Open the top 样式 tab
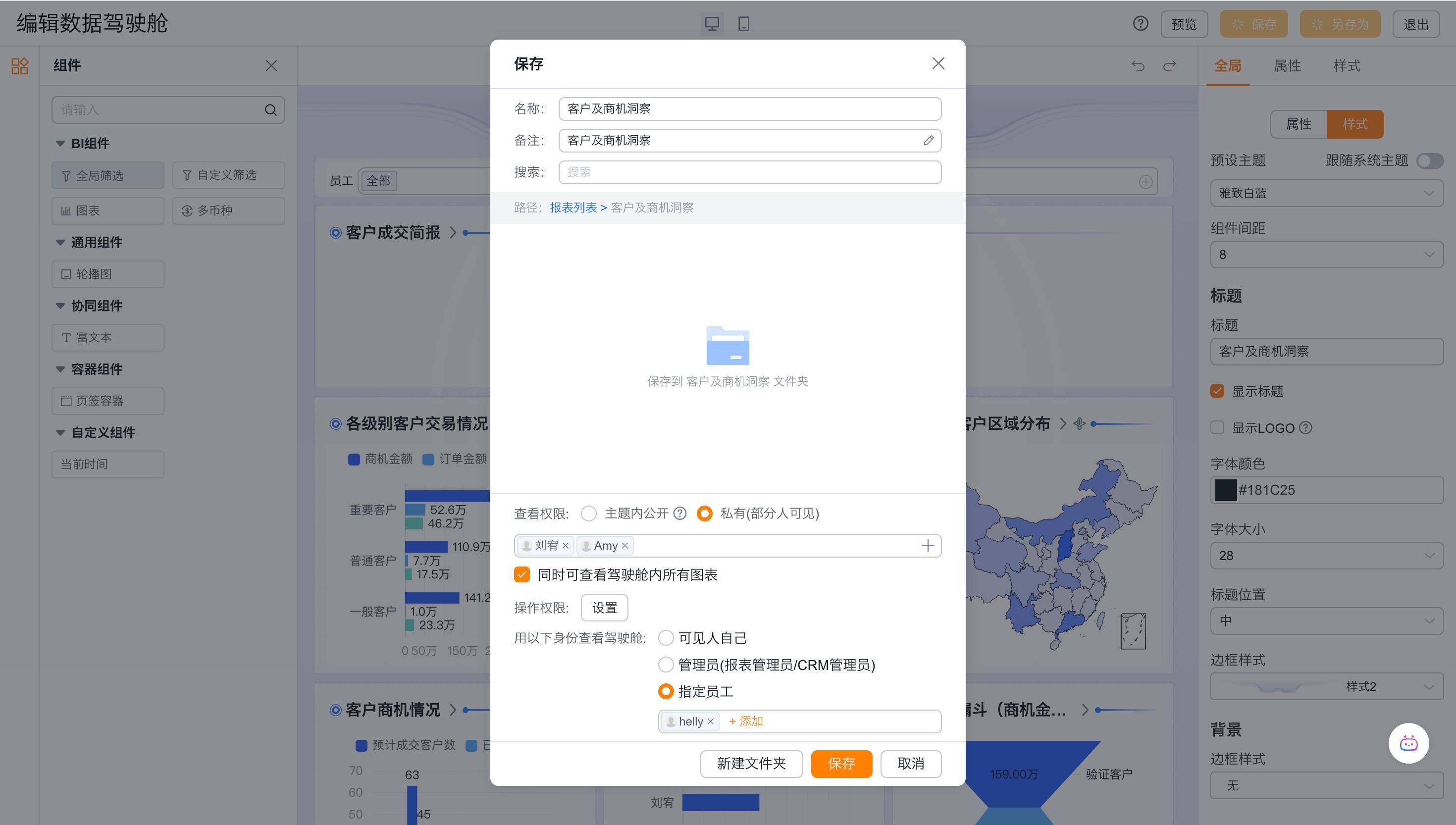The width and height of the screenshot is (1456, 825). click(1346, 66)
